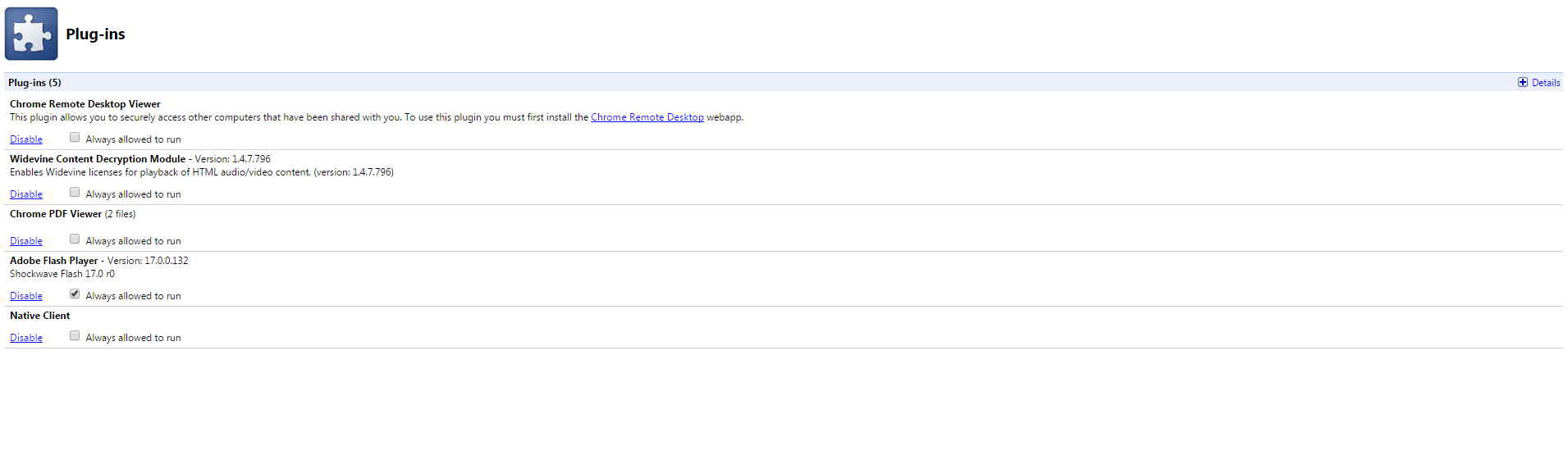Viewport: 1568px width, 460px height.
Task: Check Always allowed for Chrome Remote Desktop Viewer
Action: pyautogui.click(x=75, y=138)
